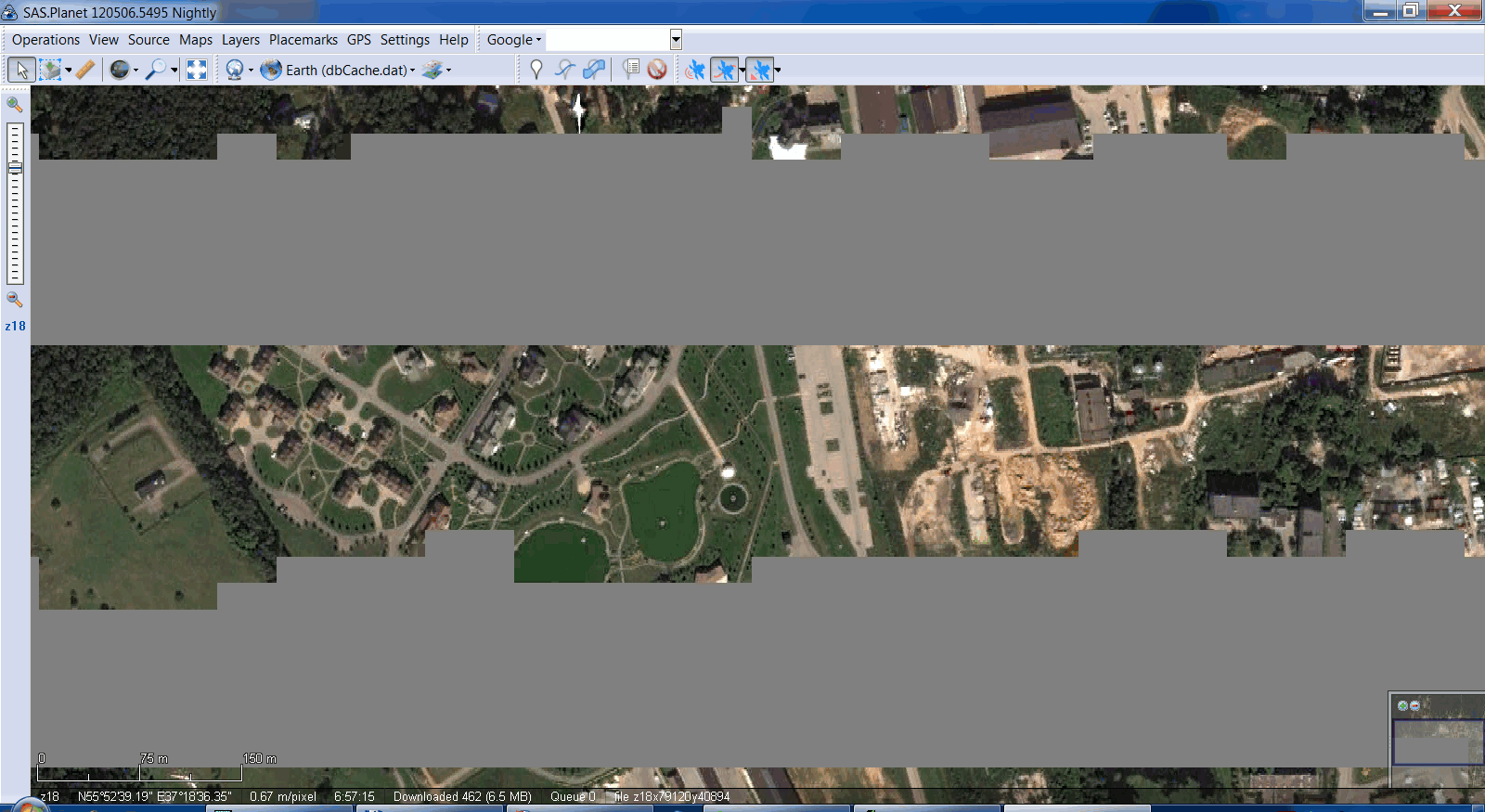
Task: Click the add polygon icon
Action: tap(594, 70)
